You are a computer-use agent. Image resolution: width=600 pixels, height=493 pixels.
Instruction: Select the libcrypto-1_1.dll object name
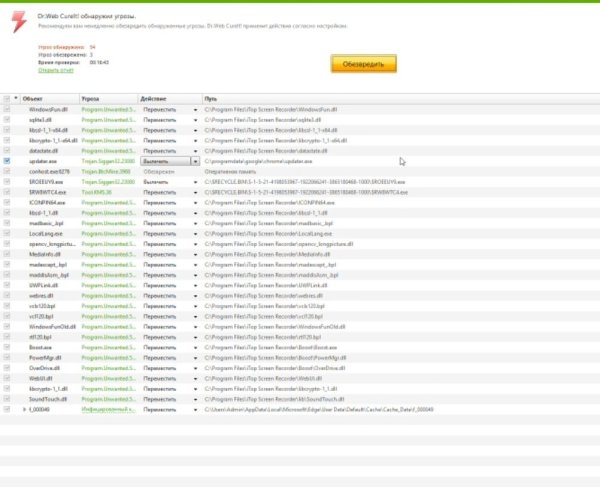coord(48,389)
